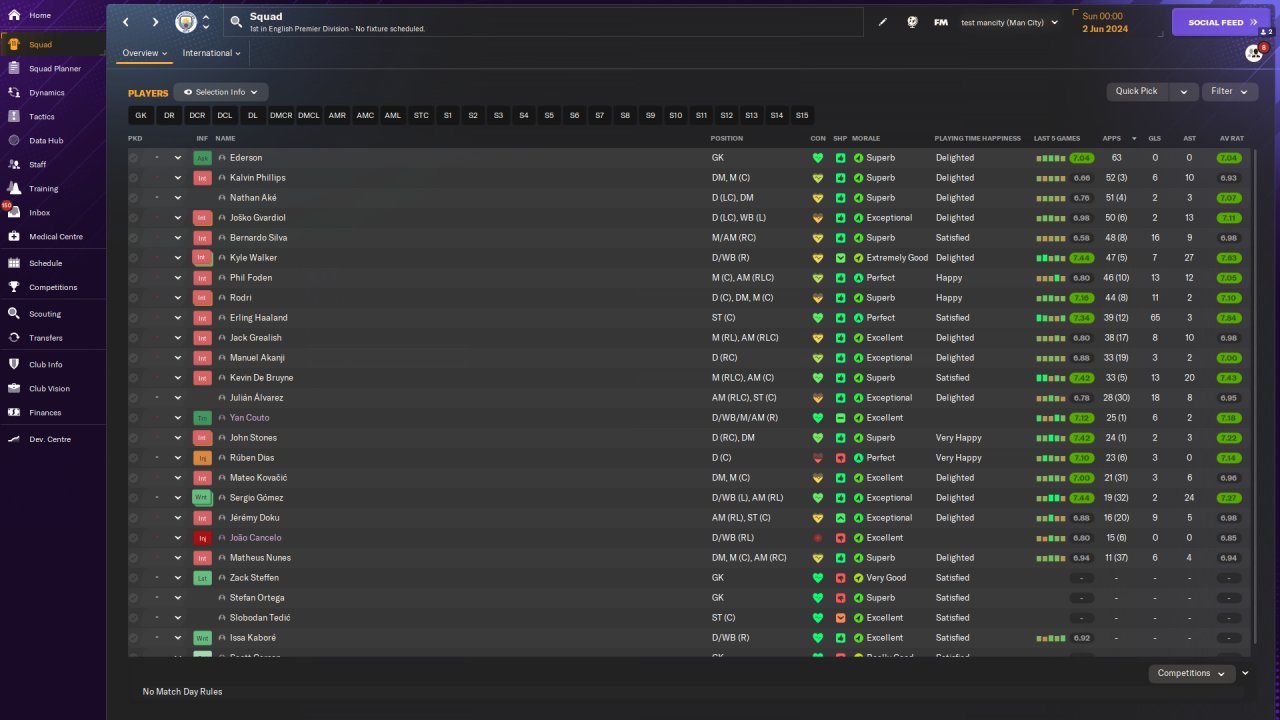
Task: Open Dynamics icon in sidebar
Action: tap(14, 92)
